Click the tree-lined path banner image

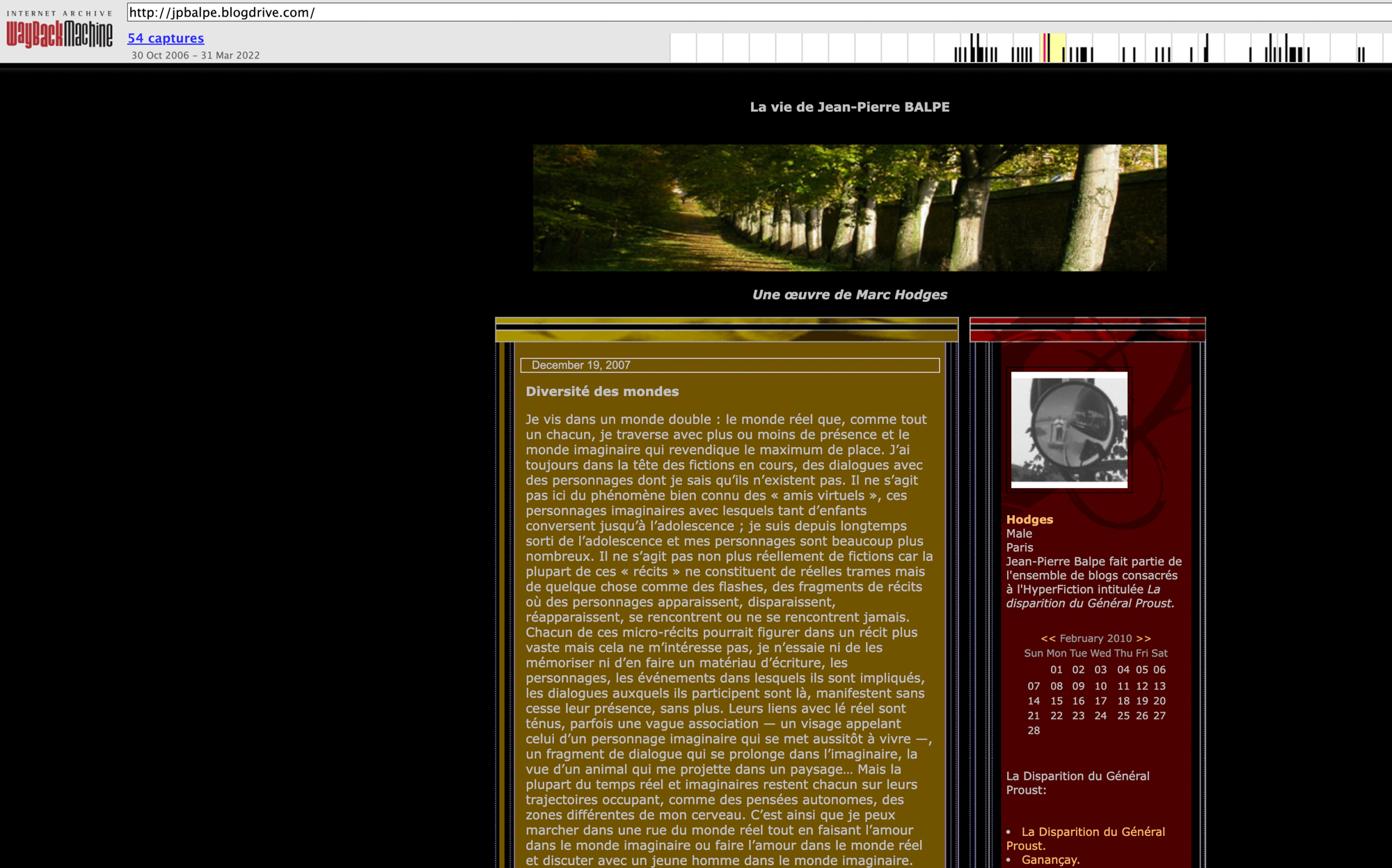[x=849, y=207]
